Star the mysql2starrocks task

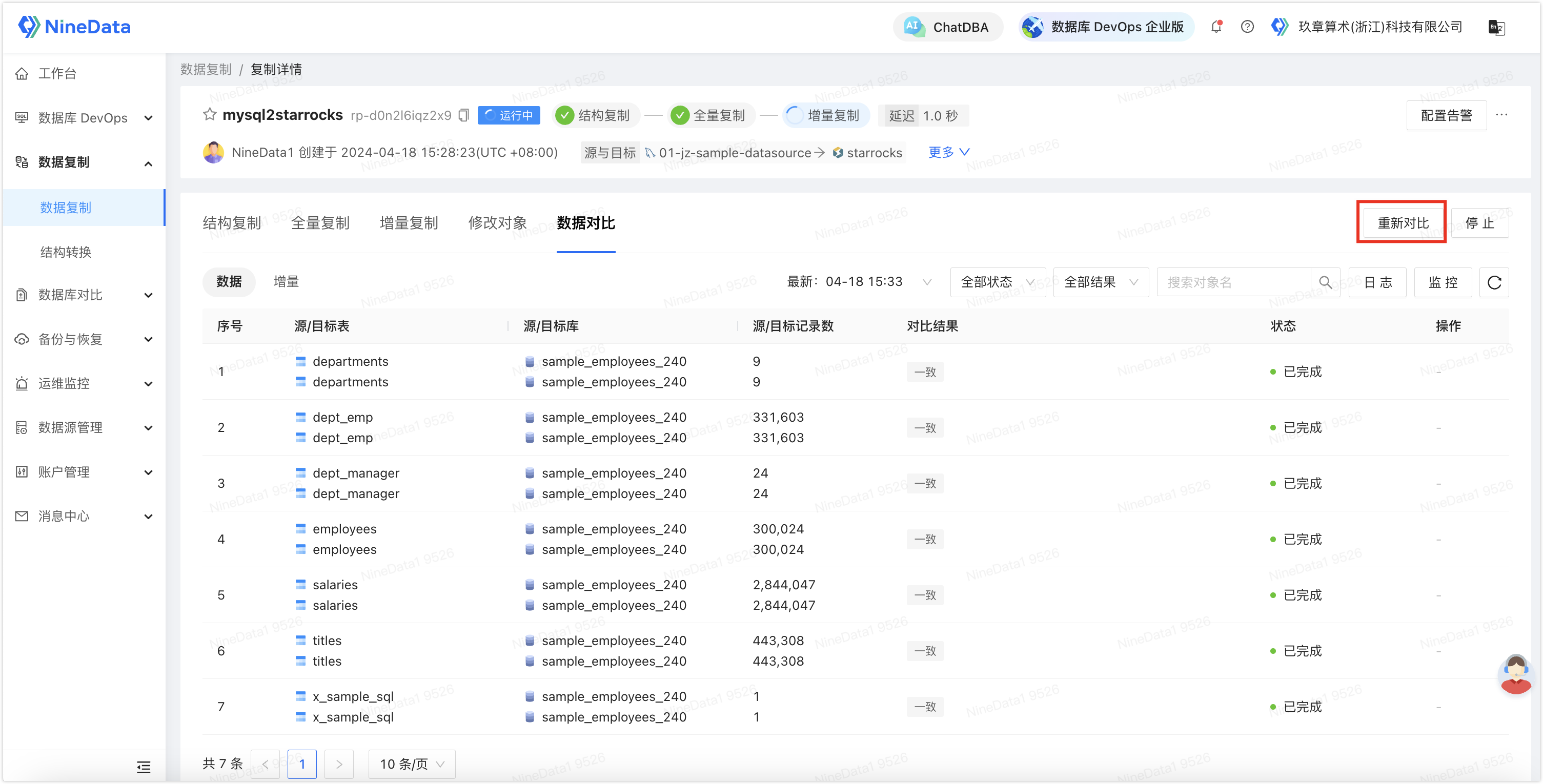(x=209, y=114)
